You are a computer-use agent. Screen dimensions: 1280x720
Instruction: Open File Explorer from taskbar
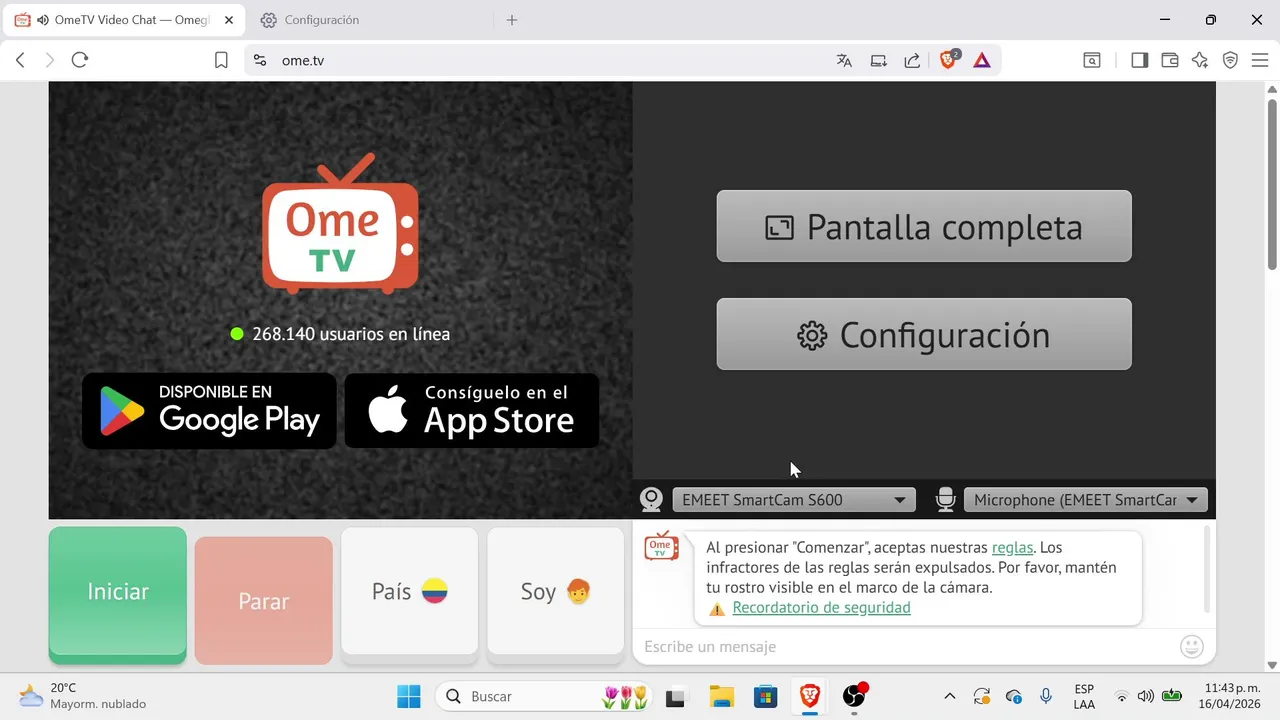[x=721, y=696]
